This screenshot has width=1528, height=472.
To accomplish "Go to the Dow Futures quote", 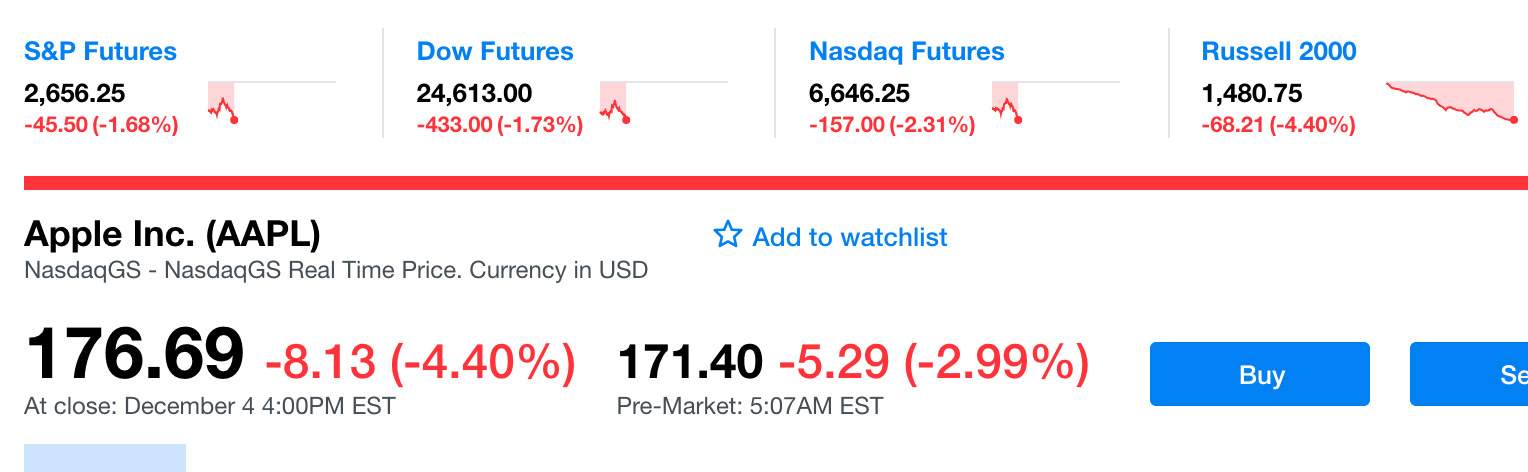I will point(495,51).
